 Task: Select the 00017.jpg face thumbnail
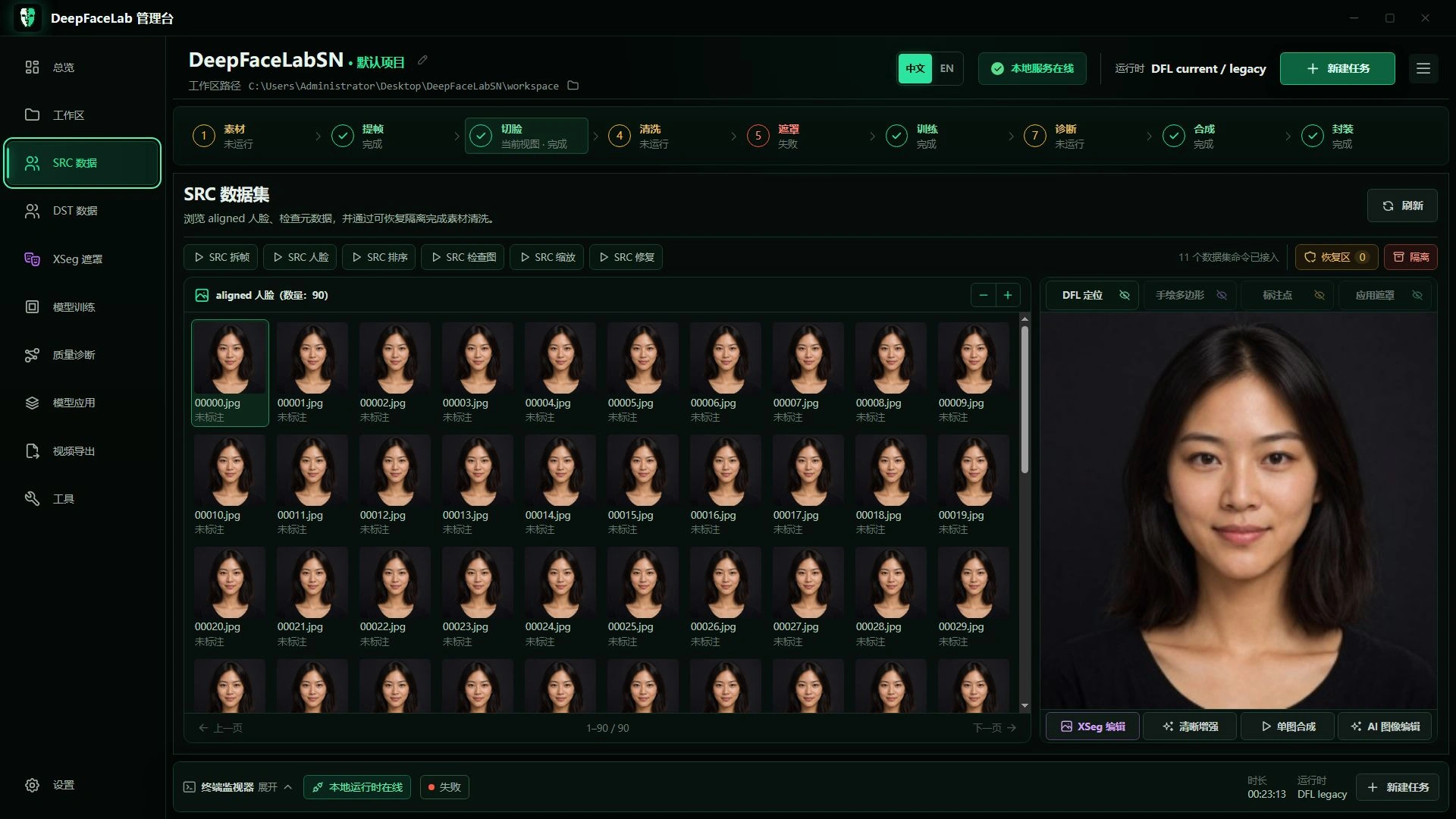(808, 485)
